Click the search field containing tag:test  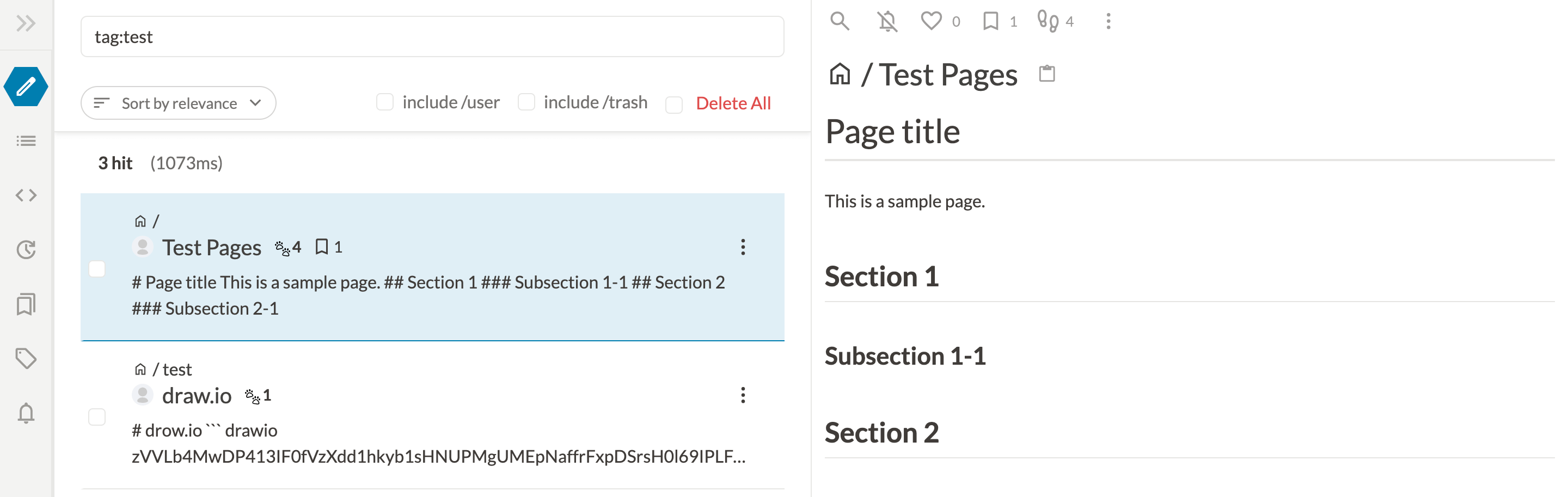pos(432,36)
